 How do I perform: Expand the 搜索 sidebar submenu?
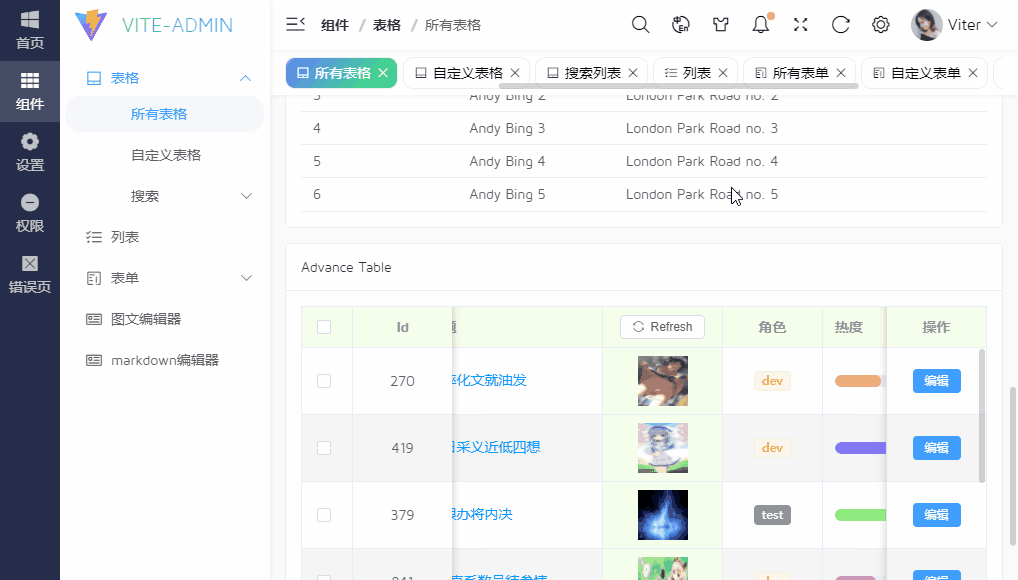tap(167, 196)
